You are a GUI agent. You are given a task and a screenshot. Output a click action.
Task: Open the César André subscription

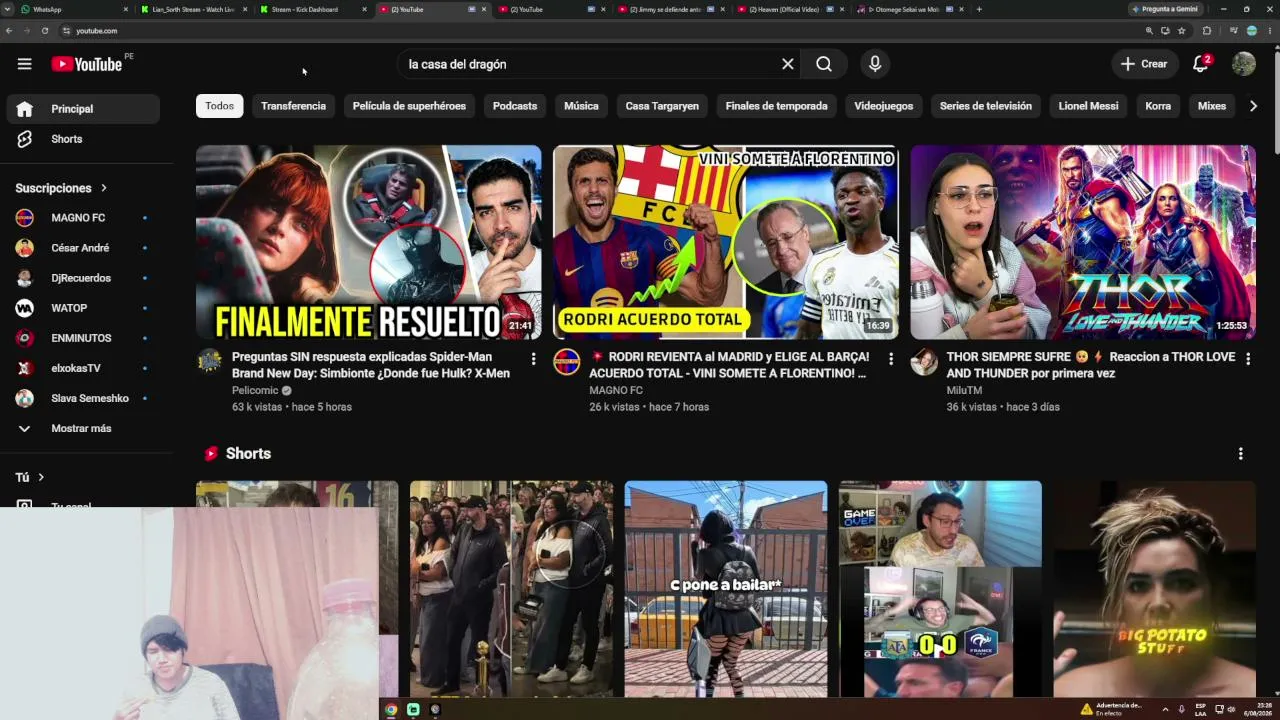(x=83, y=248)
